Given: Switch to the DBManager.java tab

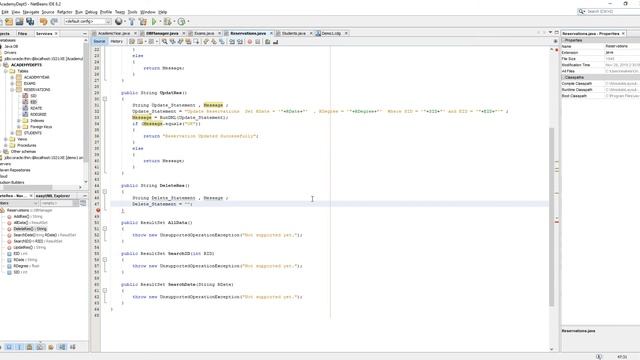Looking at the screenshot, I should 162,33.
